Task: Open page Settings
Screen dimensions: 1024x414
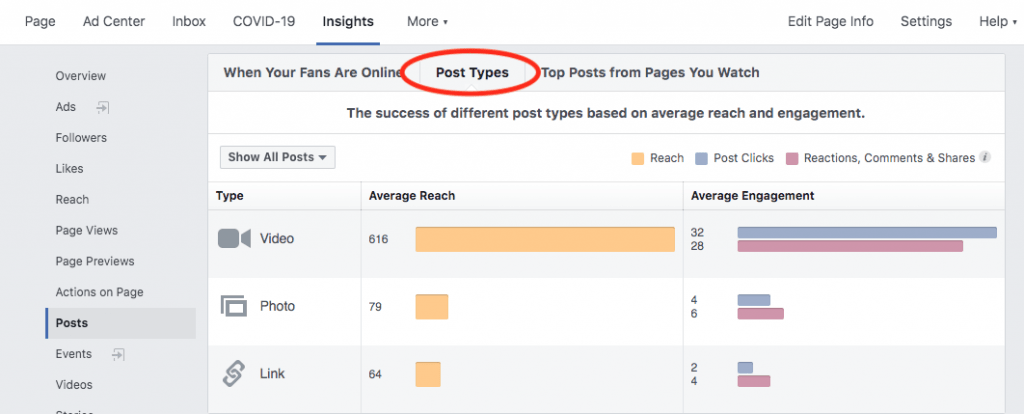Action: (x=926, y=22)
